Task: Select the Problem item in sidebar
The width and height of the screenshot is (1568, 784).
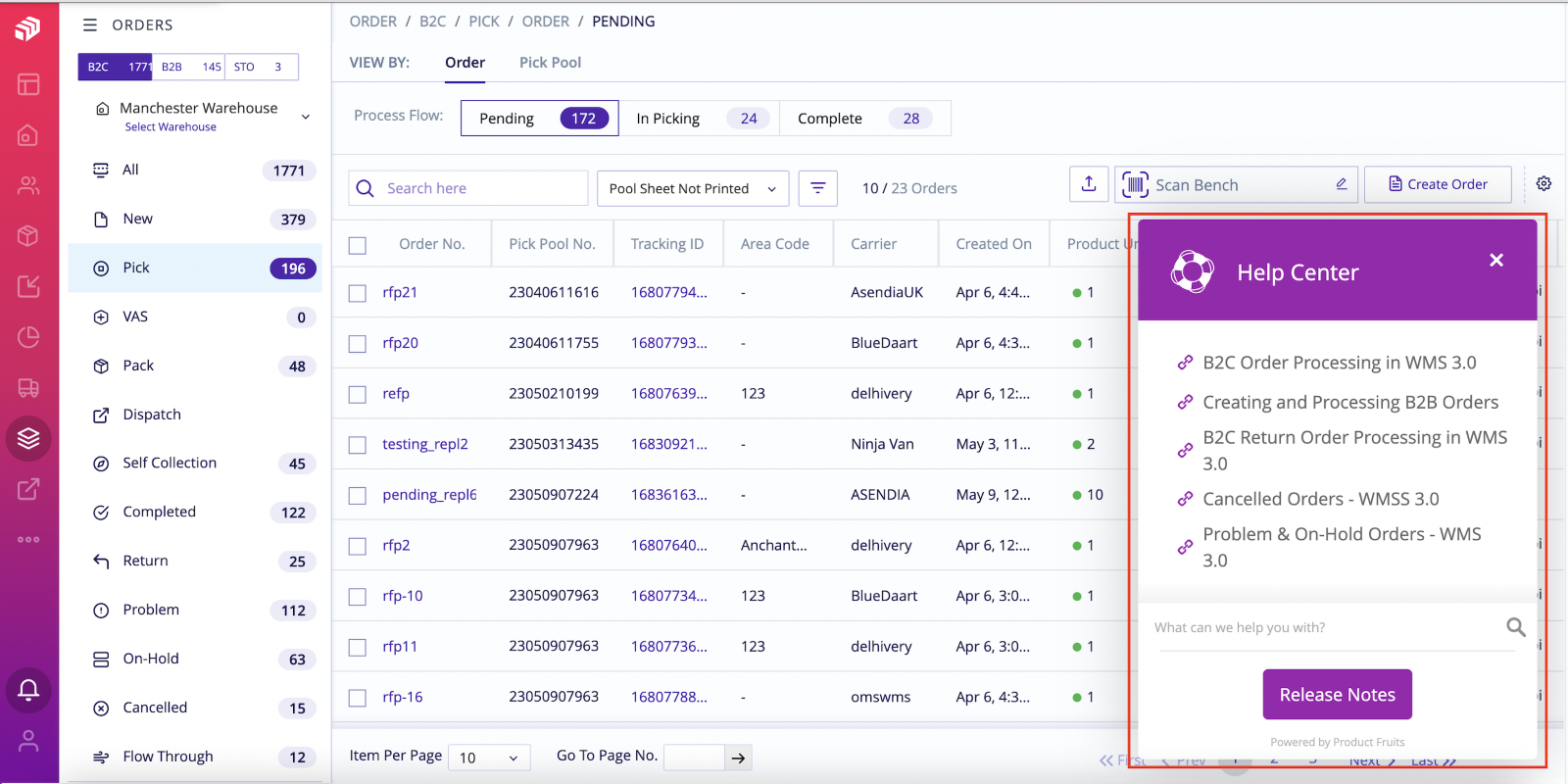Action: (195, 610)
